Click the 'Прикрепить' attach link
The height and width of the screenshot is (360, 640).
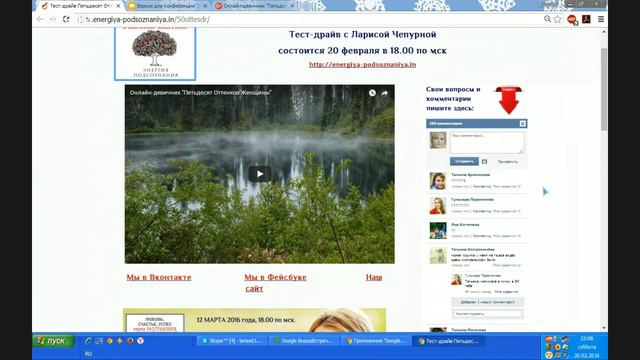click(x=507, y=162)
